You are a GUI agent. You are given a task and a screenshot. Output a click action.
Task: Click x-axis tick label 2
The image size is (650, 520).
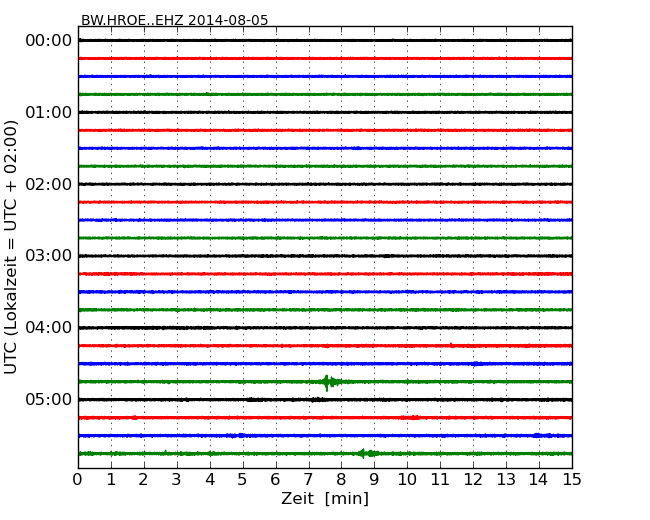tap(143, 480)
